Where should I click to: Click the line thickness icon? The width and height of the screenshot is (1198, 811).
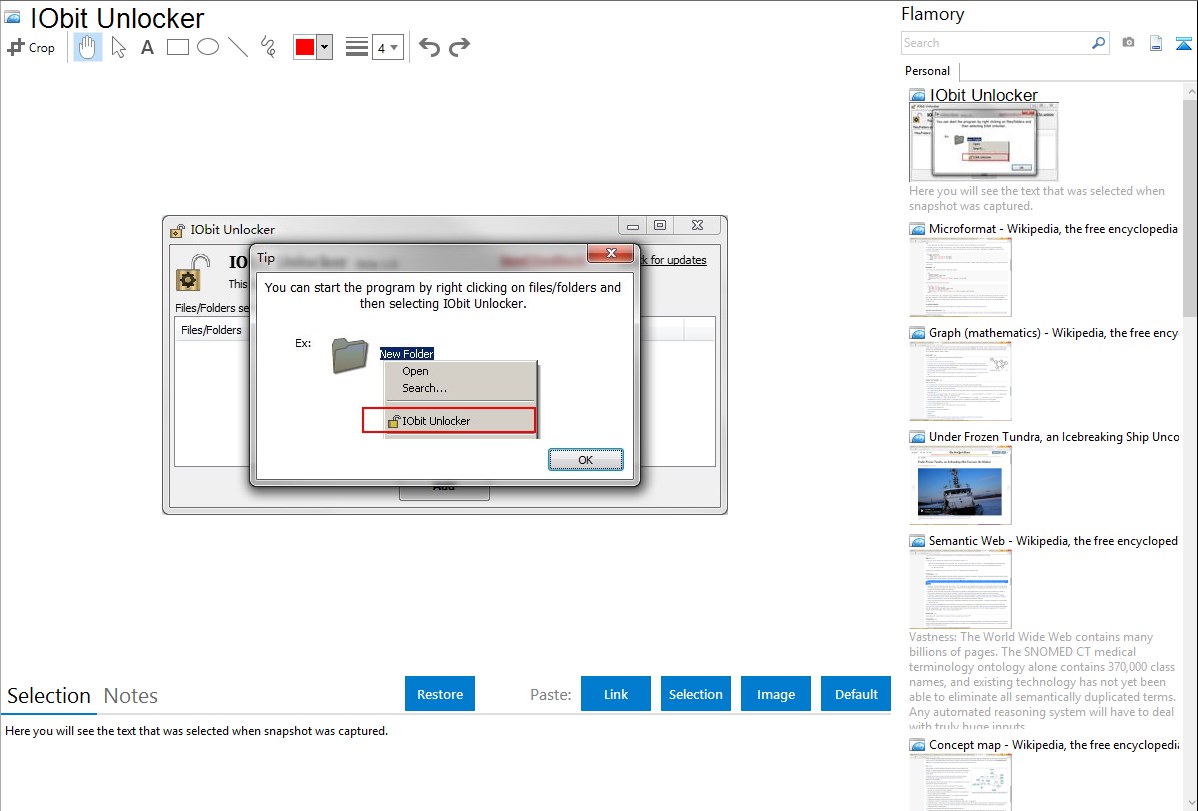point(357,47)
